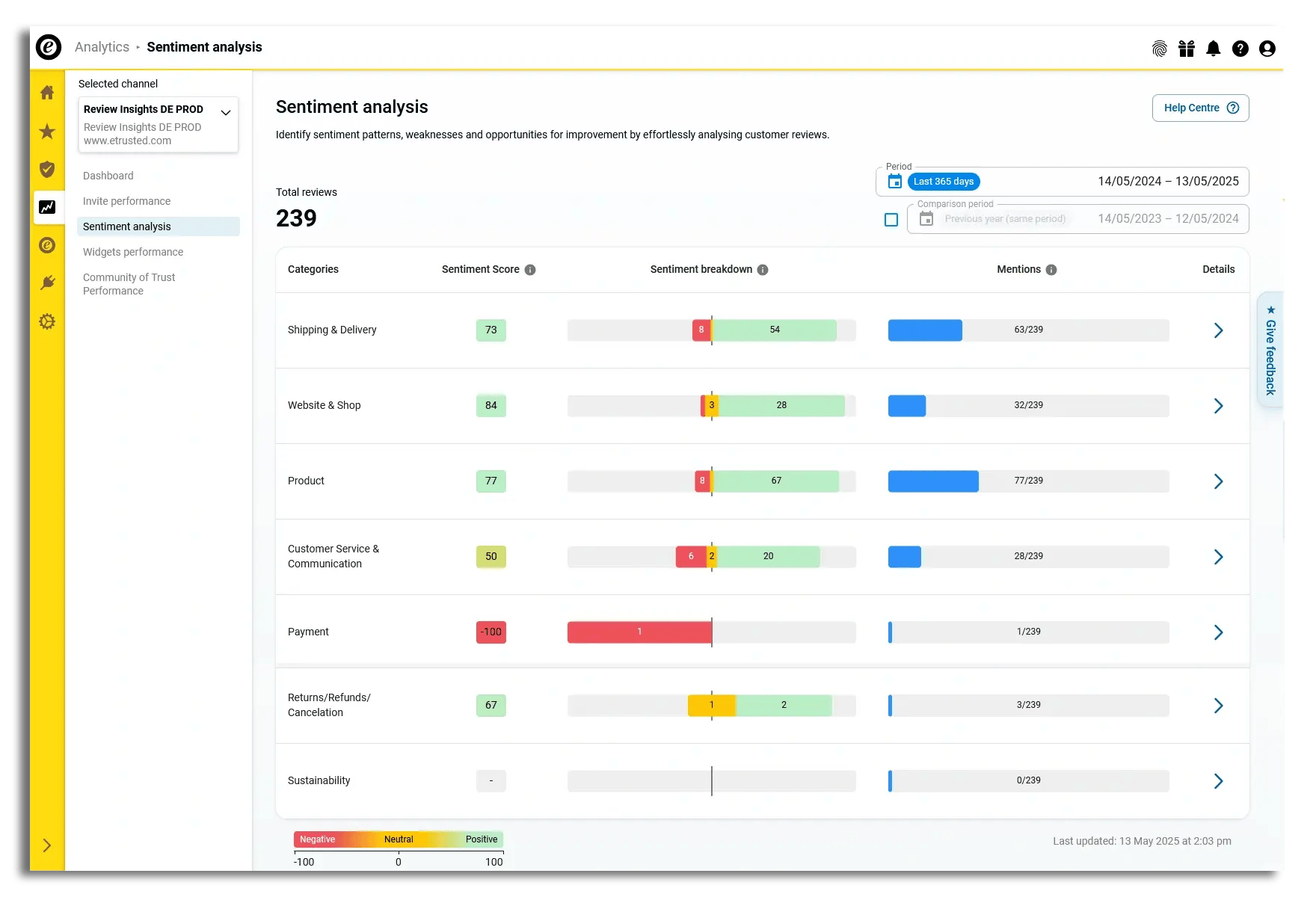The height and width of the screenshot is (897, 1316).
Task: Expand details for Shipping & Delivery row
Action: pos(1219,330)
